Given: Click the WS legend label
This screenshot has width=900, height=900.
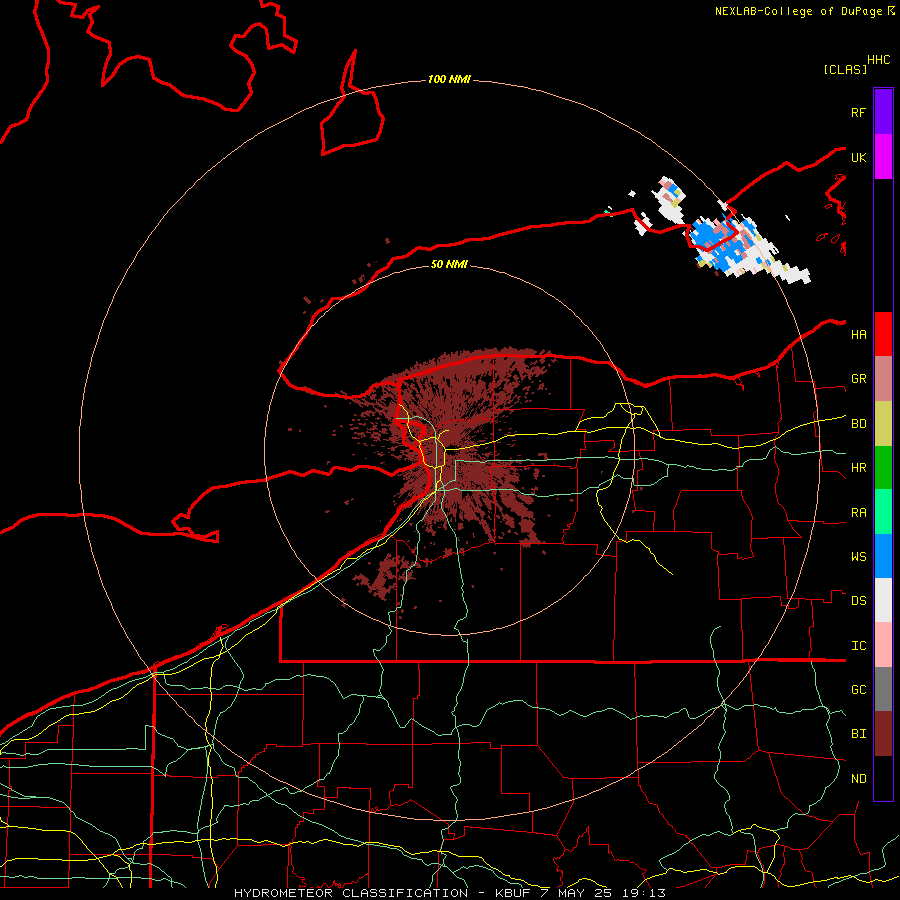Looking at the screenshot, I should (x=858, y=557).
